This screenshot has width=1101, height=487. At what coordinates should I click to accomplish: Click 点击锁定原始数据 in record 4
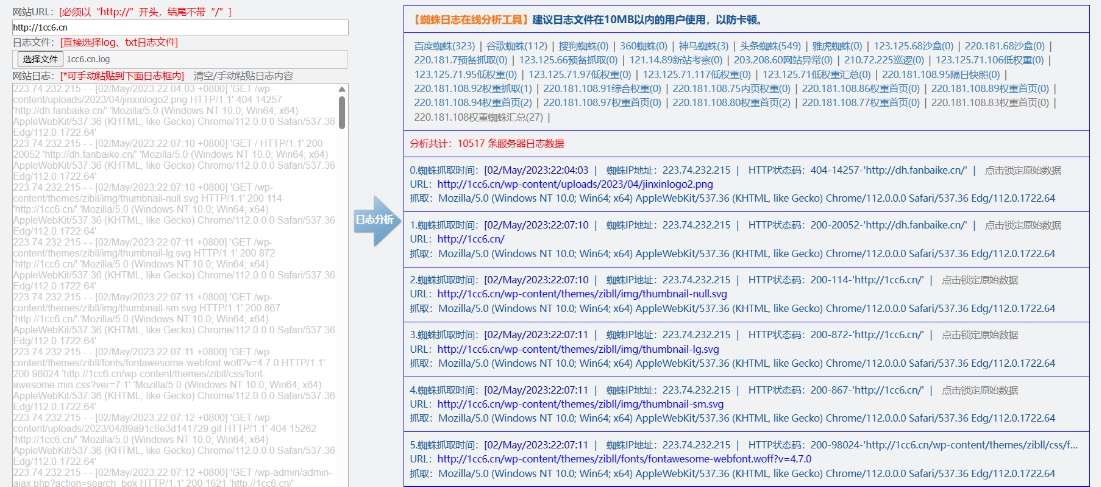pos(980,390)
